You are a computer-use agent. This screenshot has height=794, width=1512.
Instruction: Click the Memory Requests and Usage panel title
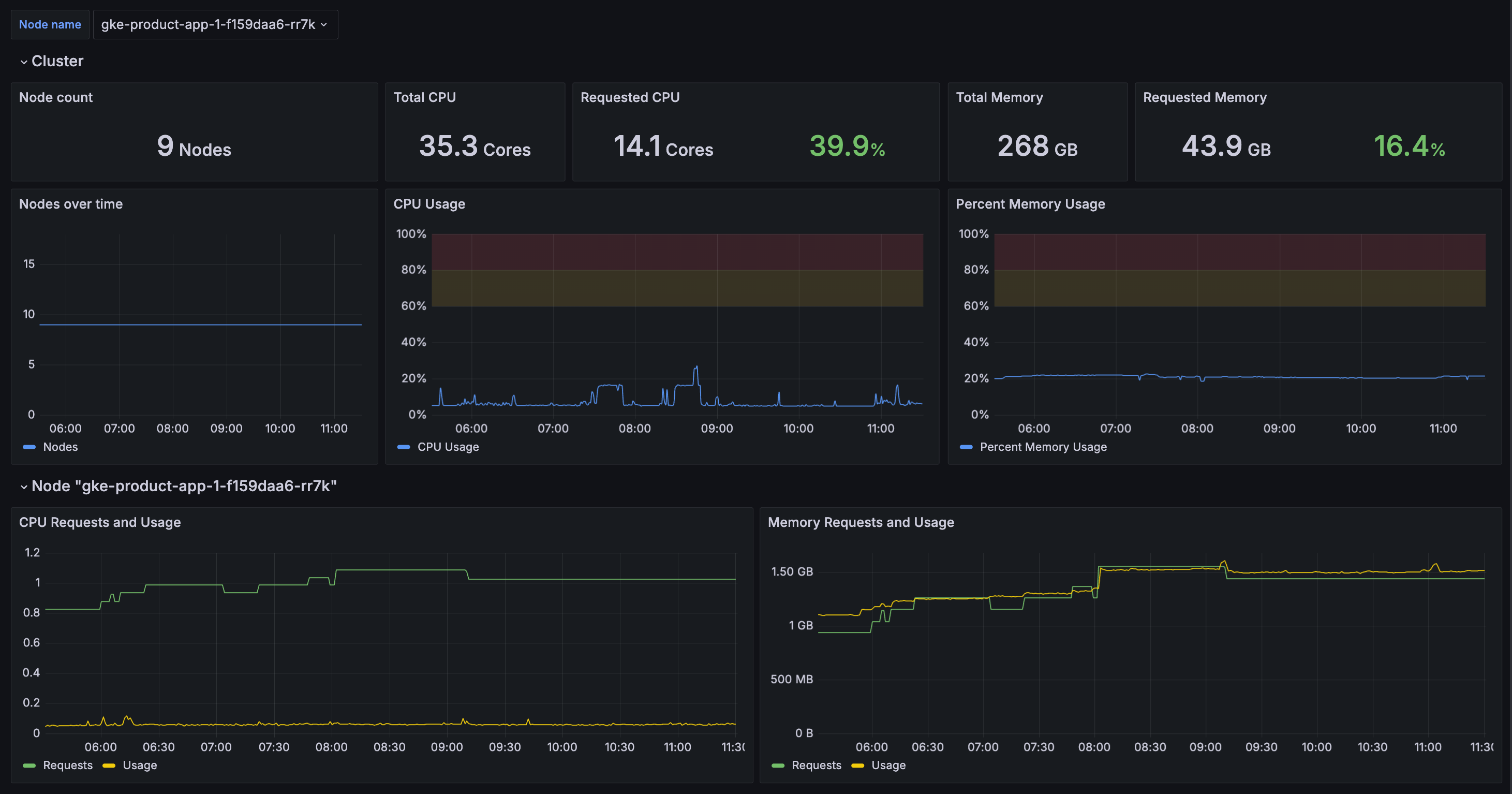coord(861,523)
